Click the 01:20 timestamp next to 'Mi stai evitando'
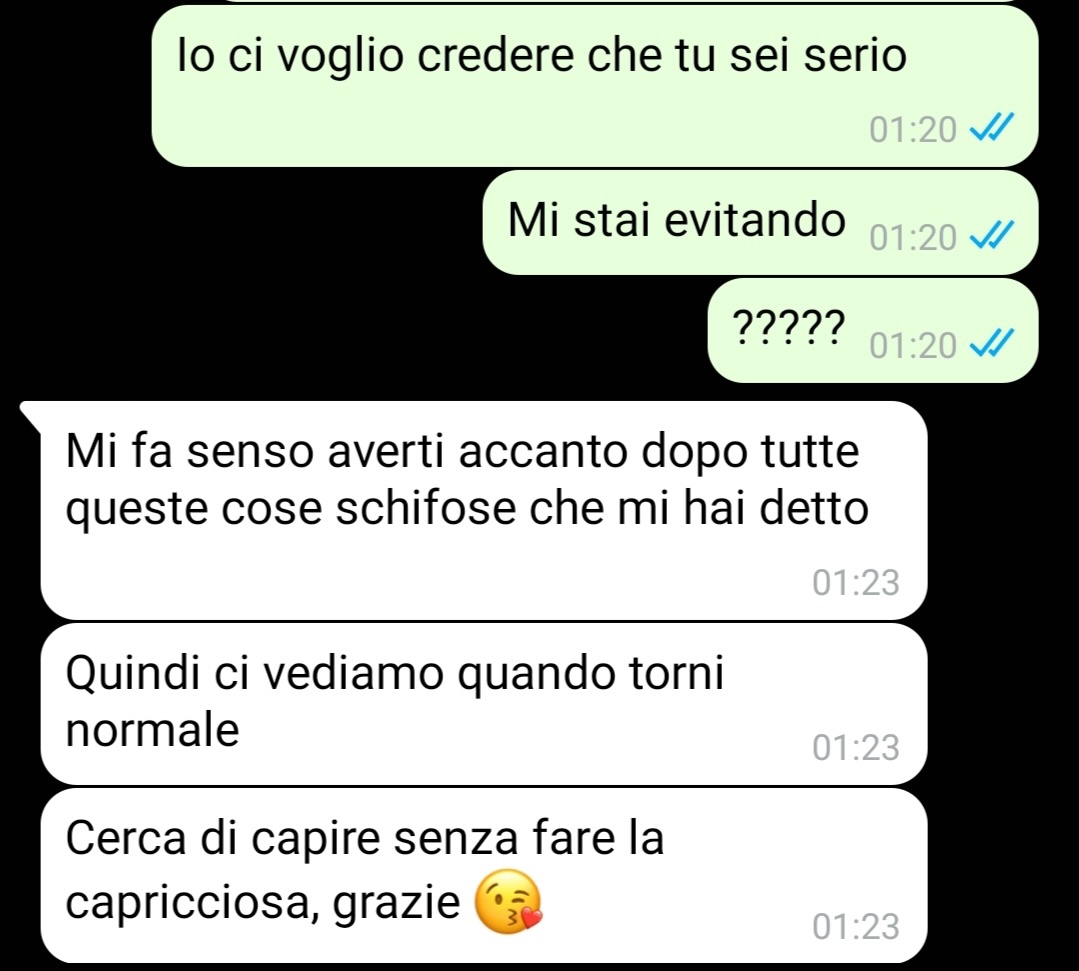Image resolution: width=1079 pixels, height=971 pixels. click(x=912, y=237)
